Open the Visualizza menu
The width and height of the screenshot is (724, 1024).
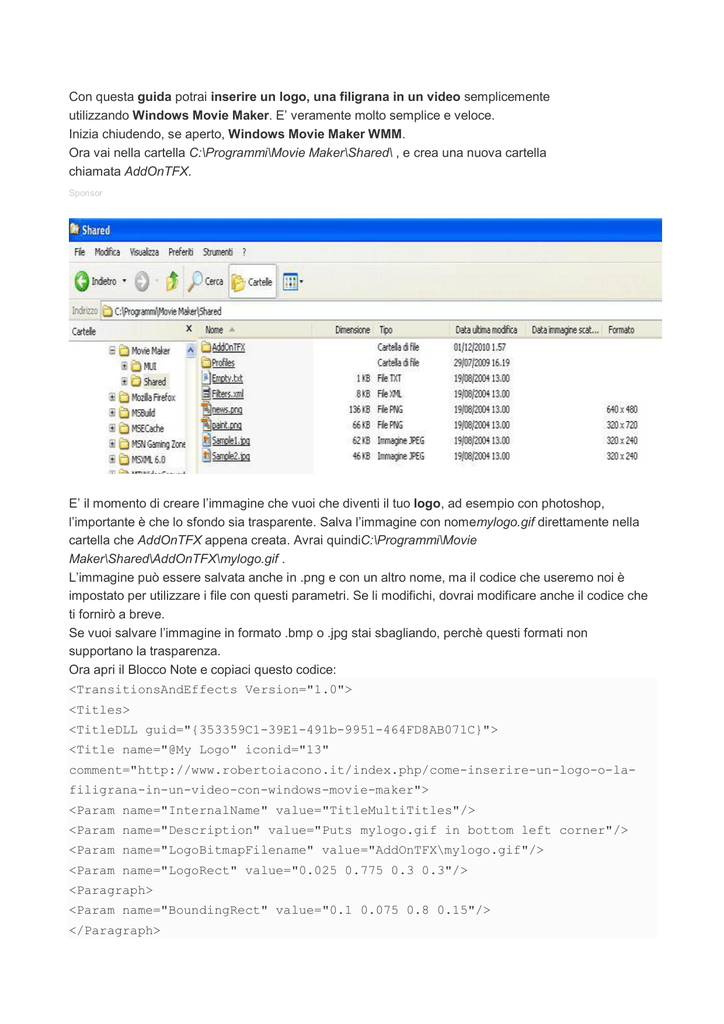(x=144, y=252)
